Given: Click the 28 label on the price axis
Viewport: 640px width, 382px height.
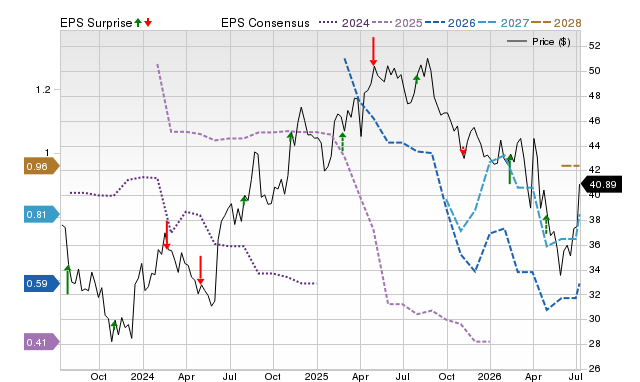Looking at the screenshot, I should [595, 344].
